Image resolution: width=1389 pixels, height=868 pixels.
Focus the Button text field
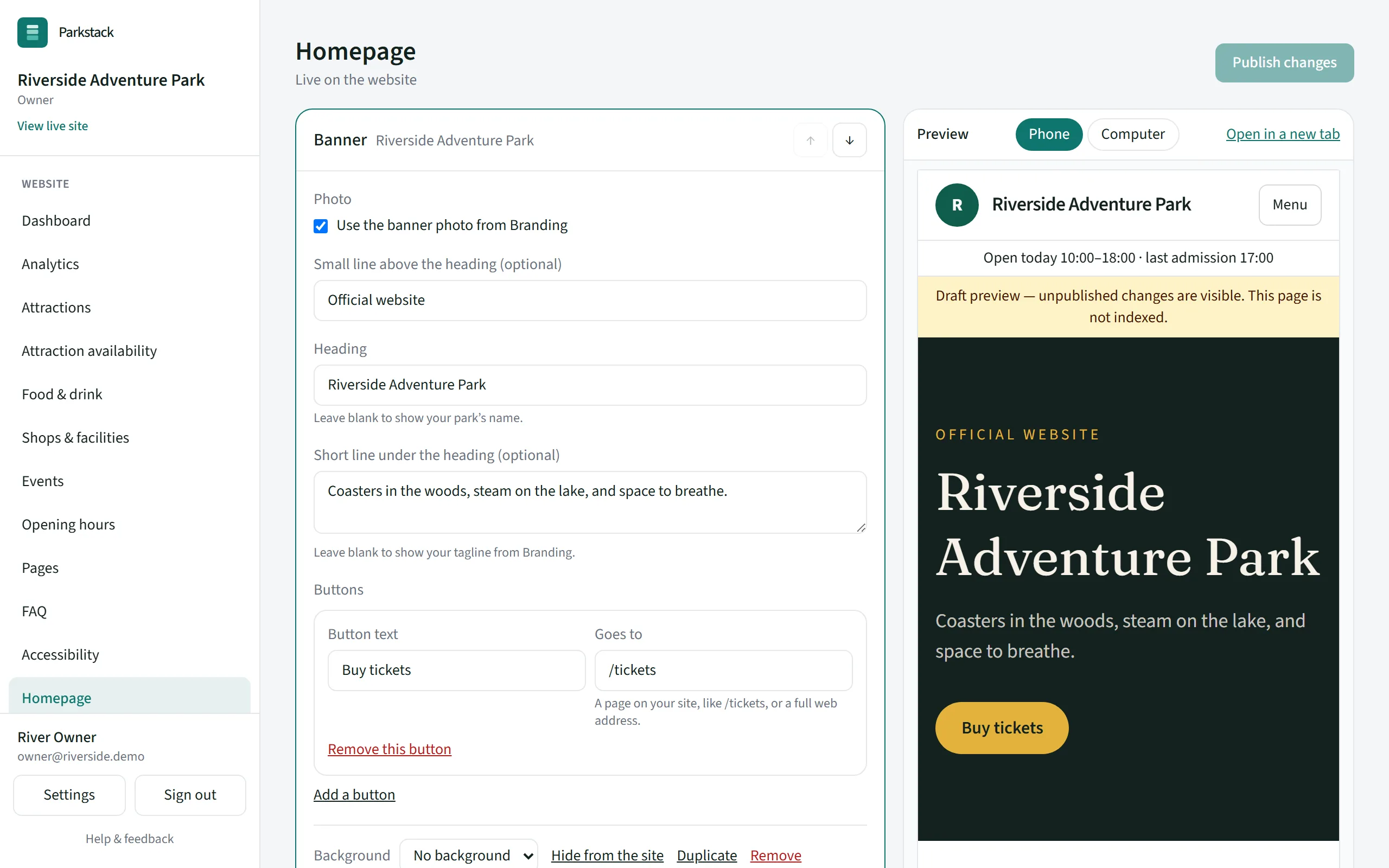(x=456, y=671)
